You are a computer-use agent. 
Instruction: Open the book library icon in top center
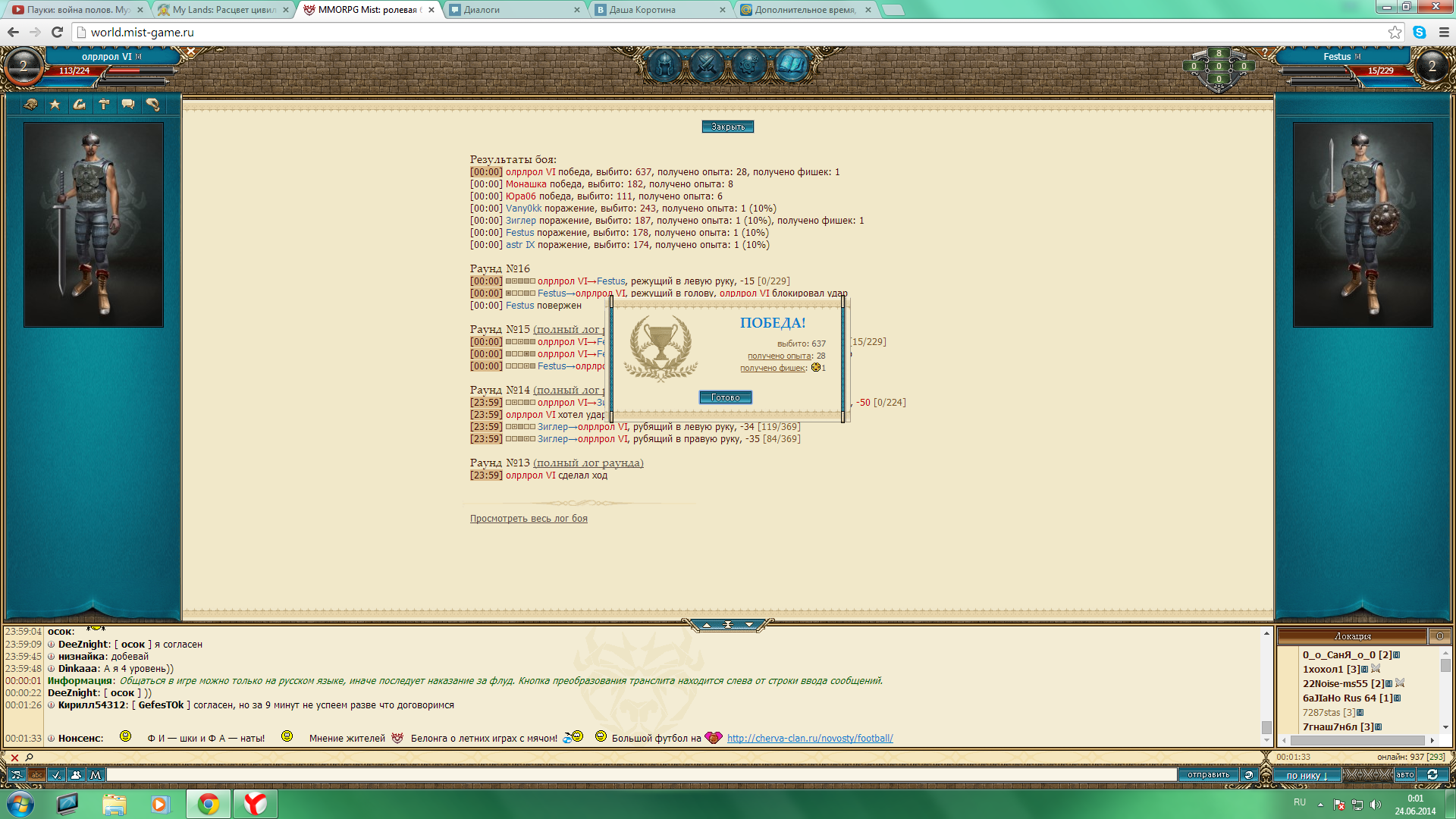(x=791, y=66)
